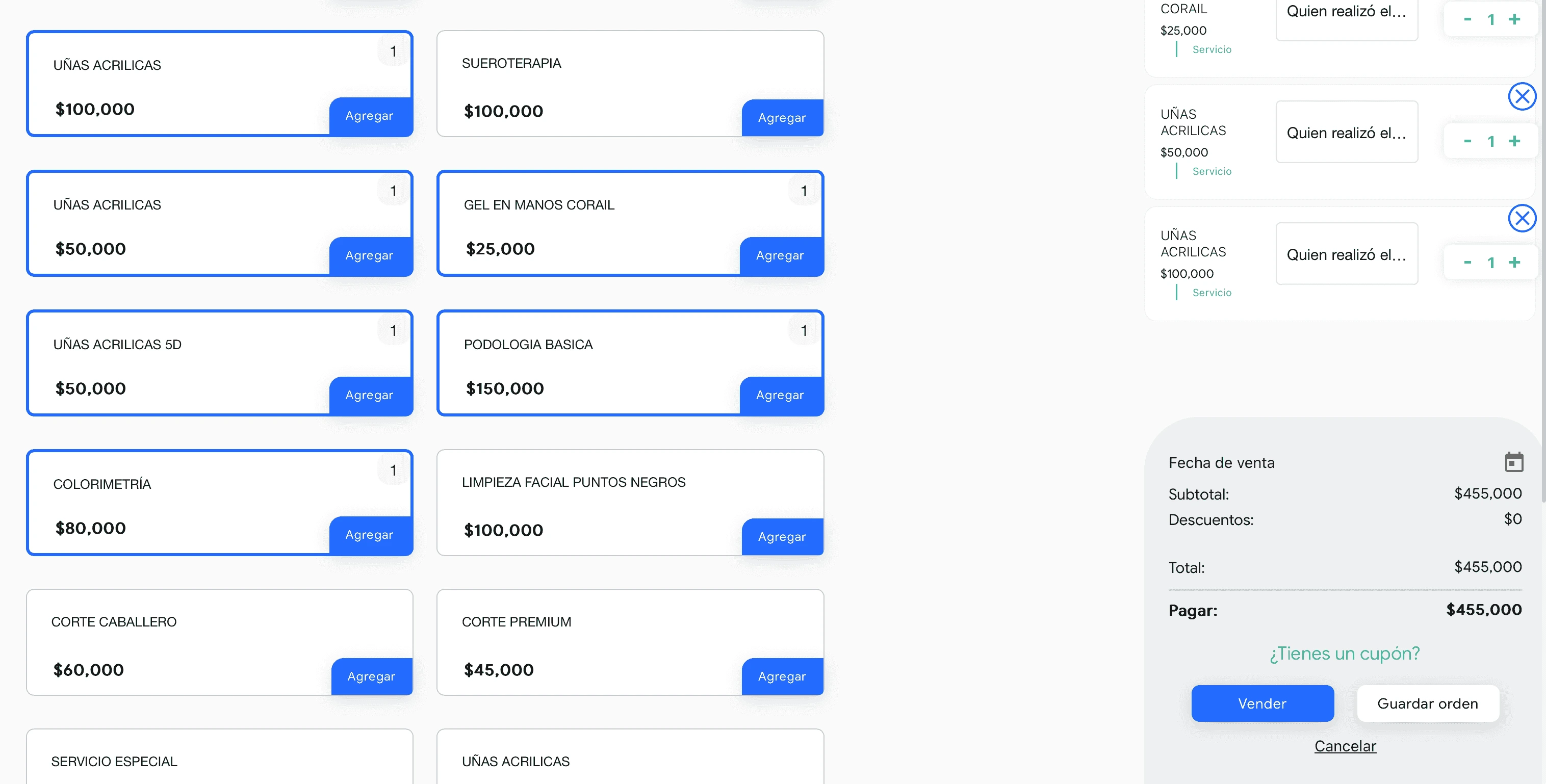
Task: Remove the UÑAS ACRILICAS $100,000 cart item
Action: click(1522, 218)
